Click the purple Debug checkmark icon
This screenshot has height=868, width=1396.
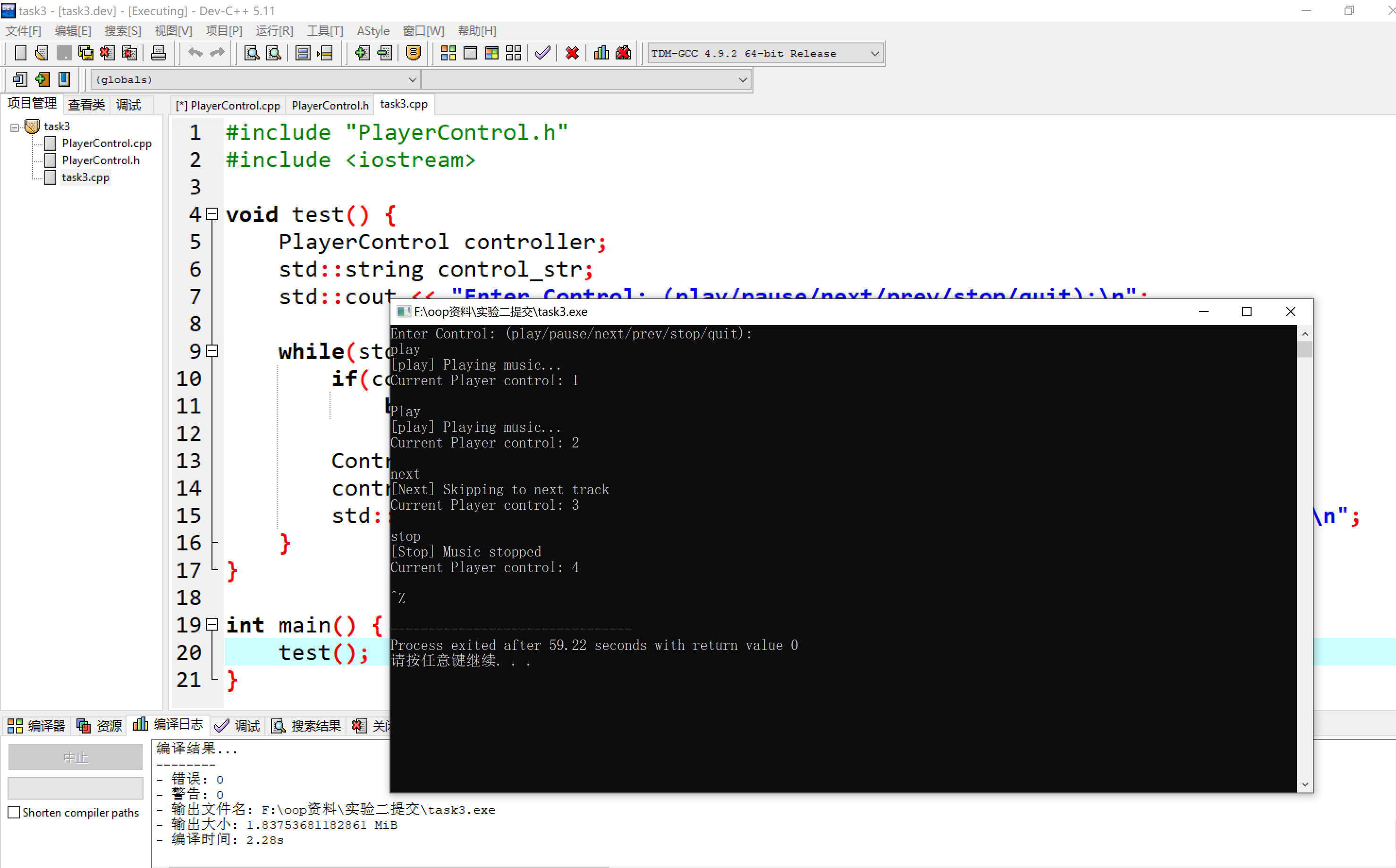542,53
